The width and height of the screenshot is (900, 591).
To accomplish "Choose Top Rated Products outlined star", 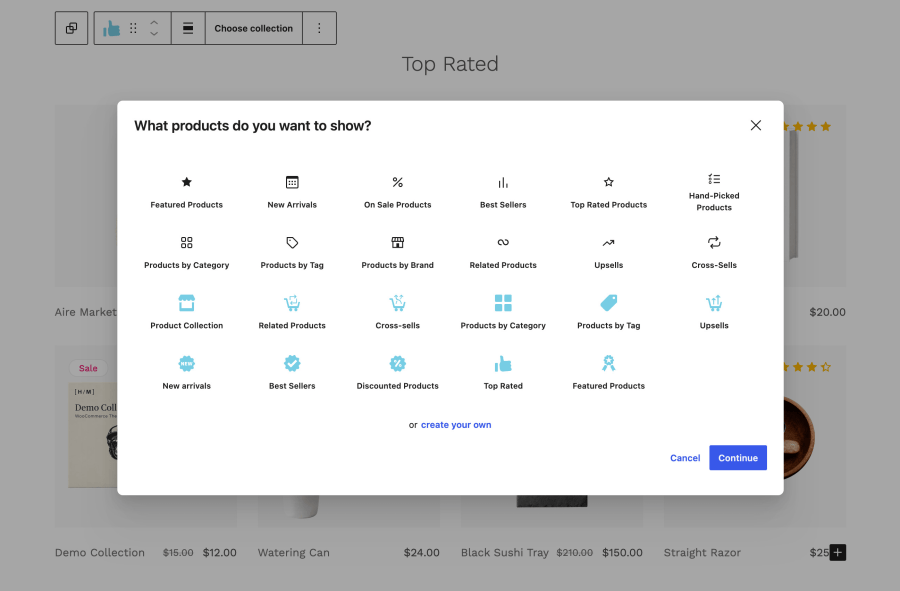I will pyautogui.click(x=608, y=182).
